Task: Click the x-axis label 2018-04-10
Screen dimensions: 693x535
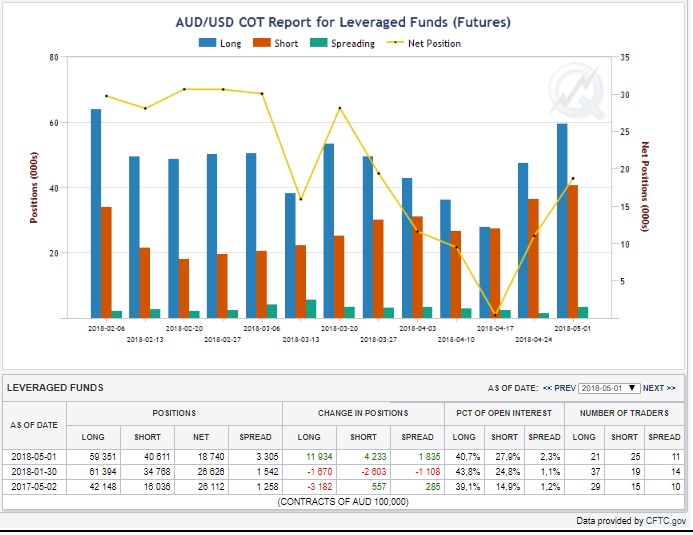Action: click(456, 339)
